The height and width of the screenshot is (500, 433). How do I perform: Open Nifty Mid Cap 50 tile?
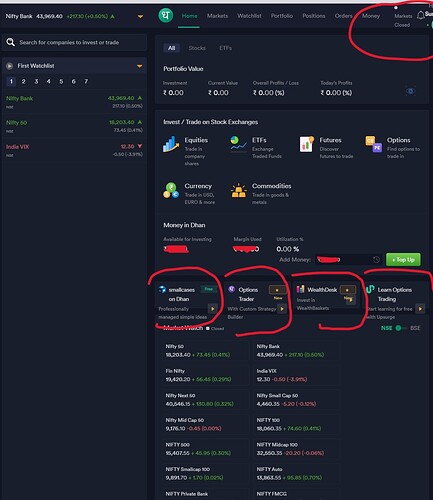click(204, 424)
